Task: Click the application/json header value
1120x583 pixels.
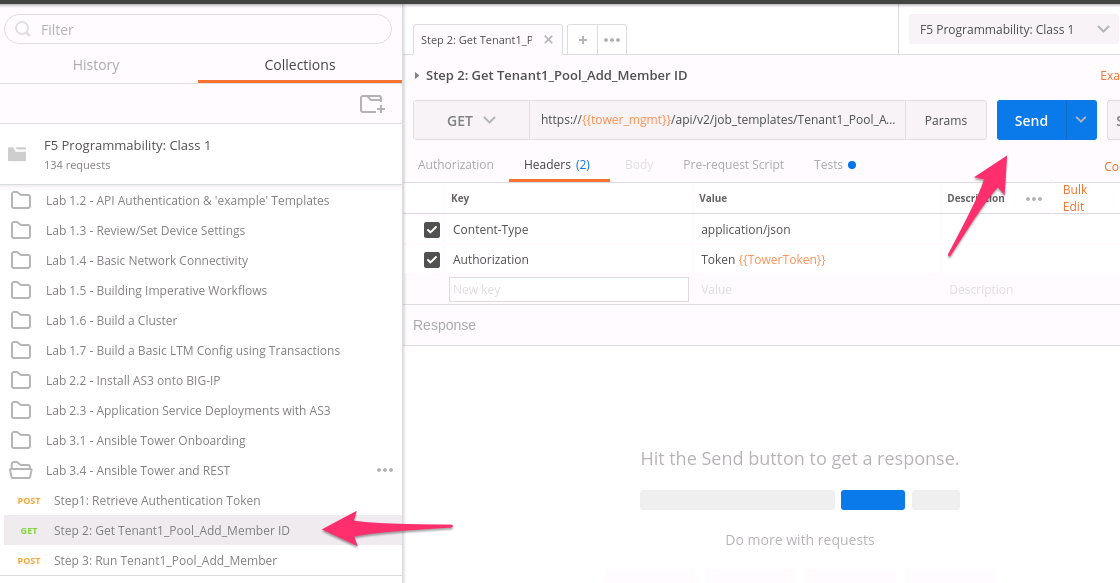Action: click(x=746, y=229)
